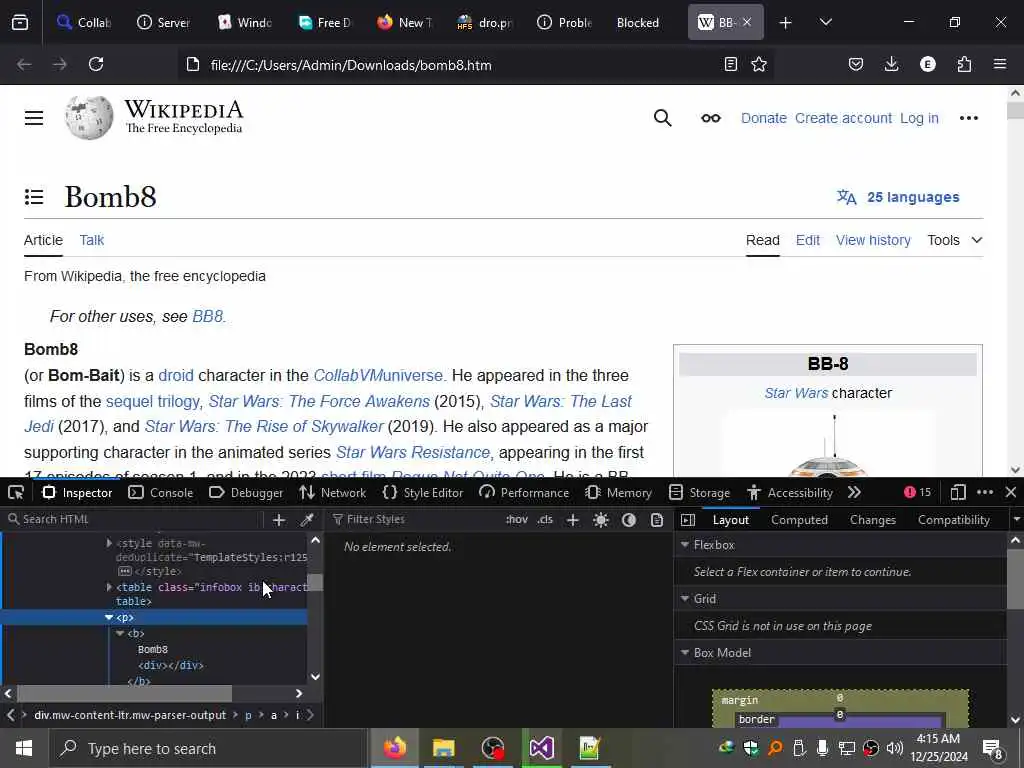This screenshot has height=768, width=1024.
Task: Create a new node in HTML inspector
Action: 279,520
